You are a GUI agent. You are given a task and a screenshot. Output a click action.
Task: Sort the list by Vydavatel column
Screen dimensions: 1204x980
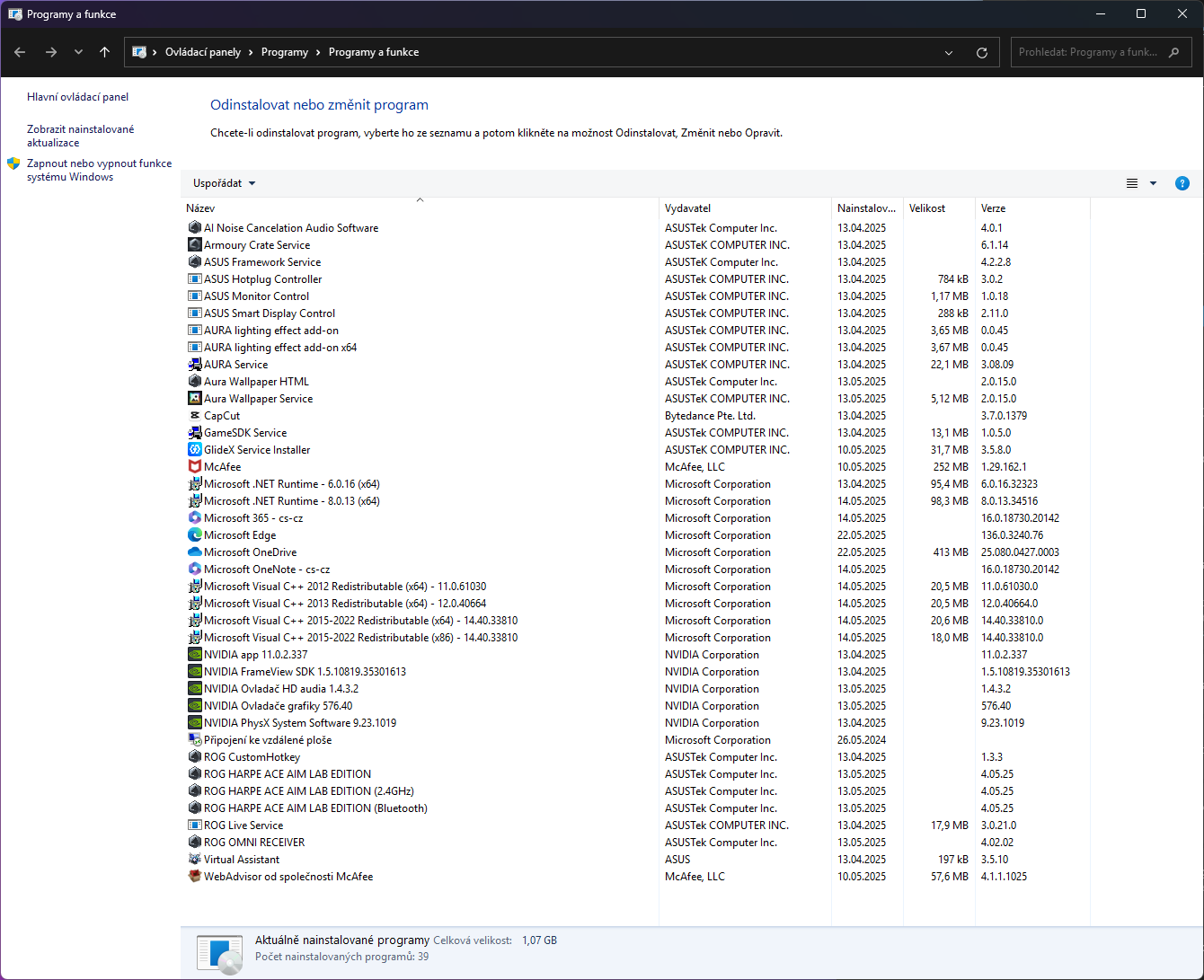(688, 208)
